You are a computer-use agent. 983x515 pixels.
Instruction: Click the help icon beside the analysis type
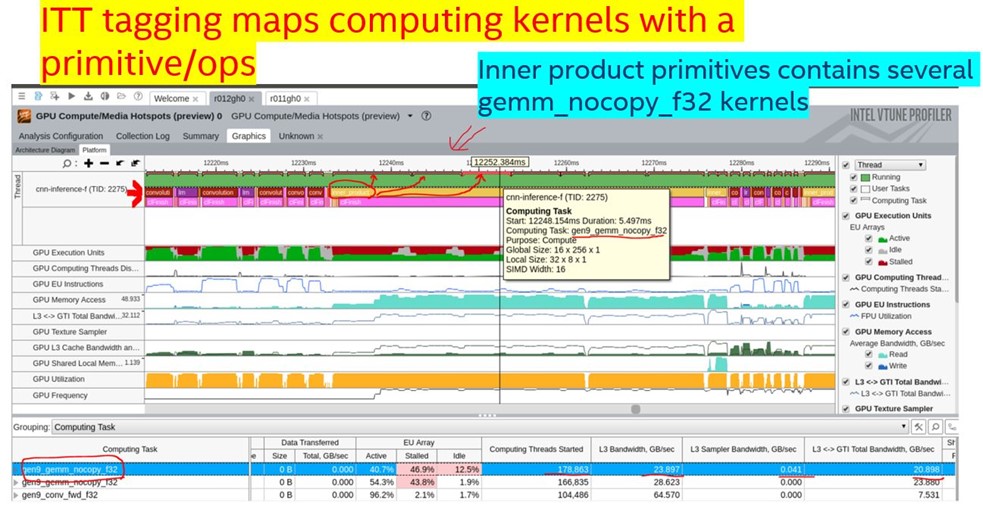click(x=426, y=116)
